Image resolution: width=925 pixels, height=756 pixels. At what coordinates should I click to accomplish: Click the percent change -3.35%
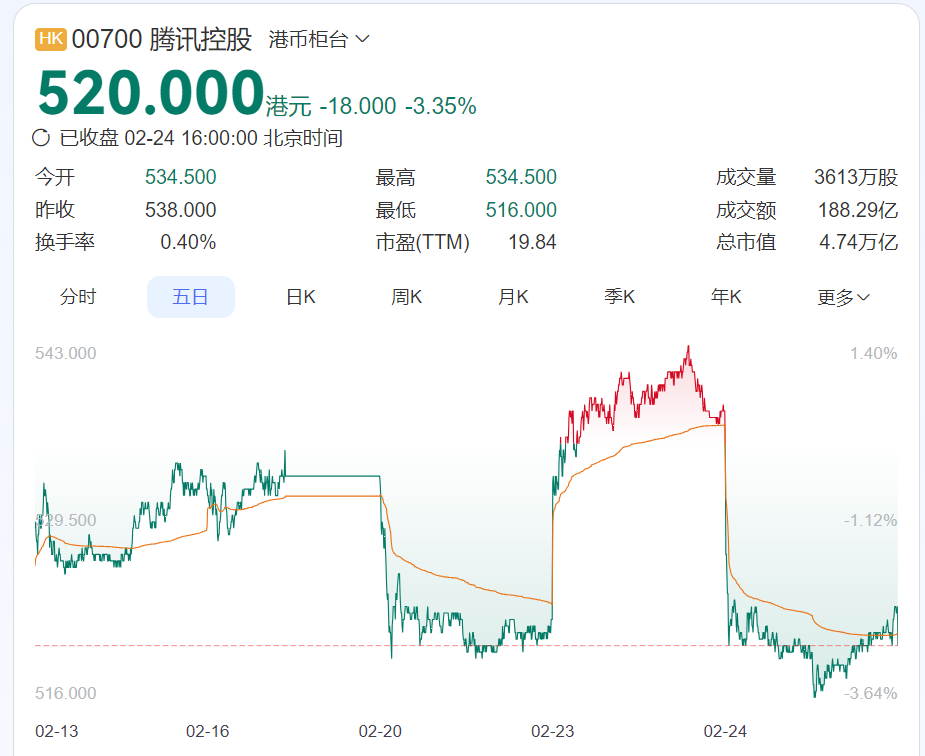440,106
